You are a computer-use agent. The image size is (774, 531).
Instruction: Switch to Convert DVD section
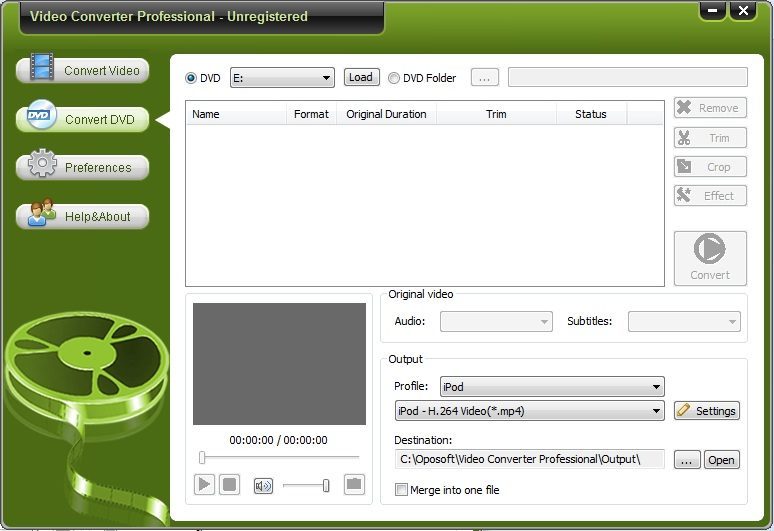[82, 119]
